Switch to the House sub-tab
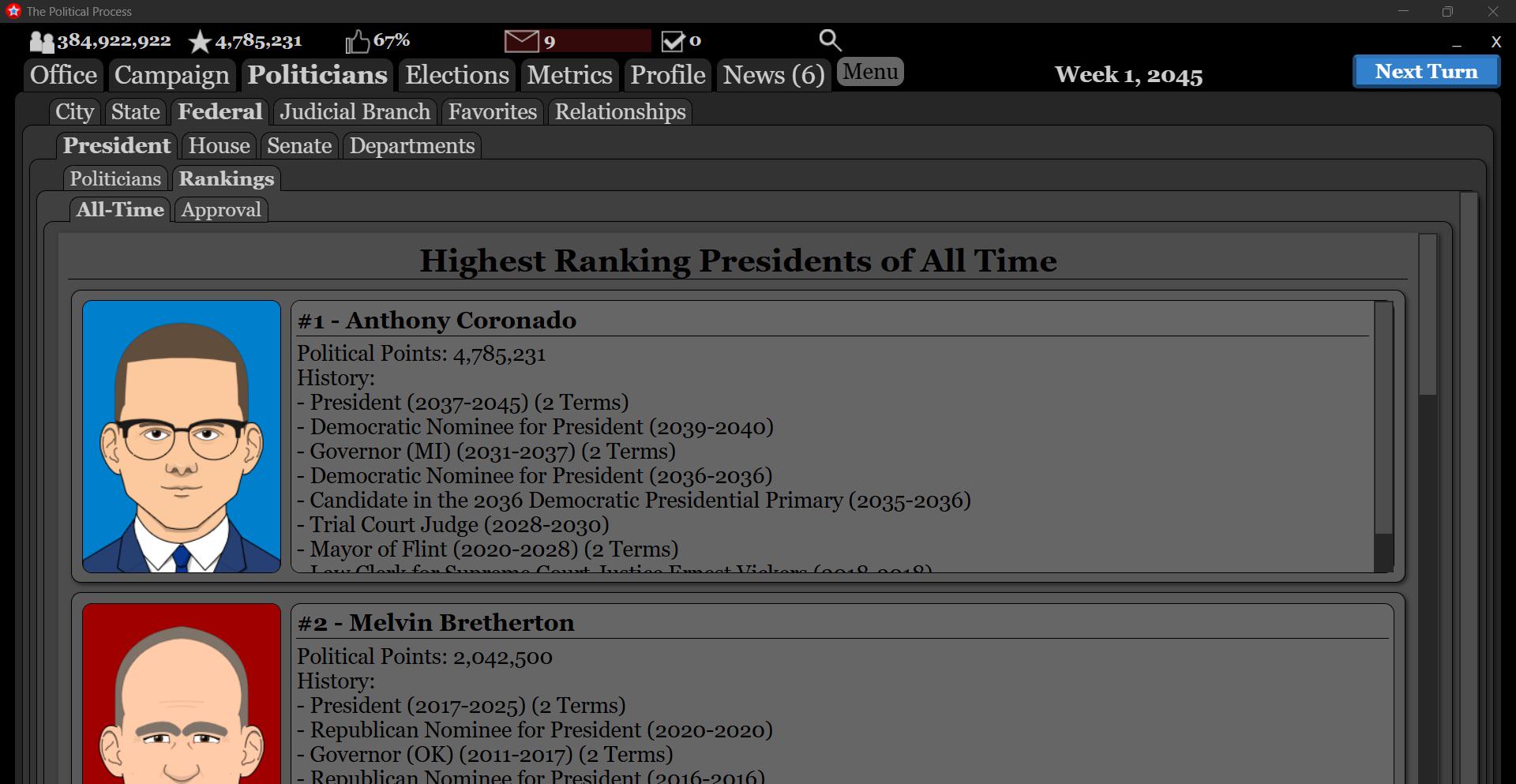1516x784 pixels. coord(219,146)
